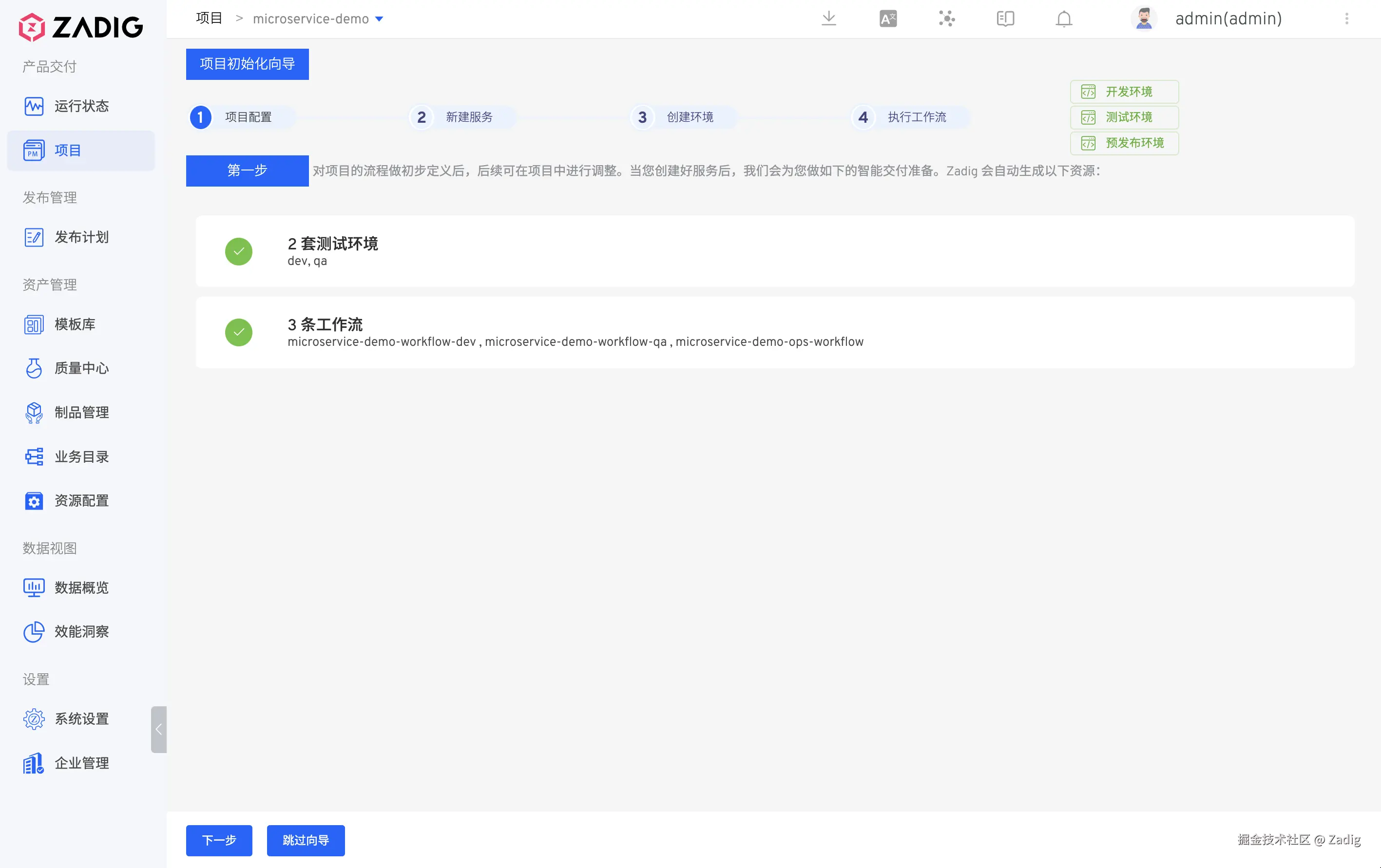
Task: Open 运行状态 in the sidebar
Action: click(x=81, y=106)
